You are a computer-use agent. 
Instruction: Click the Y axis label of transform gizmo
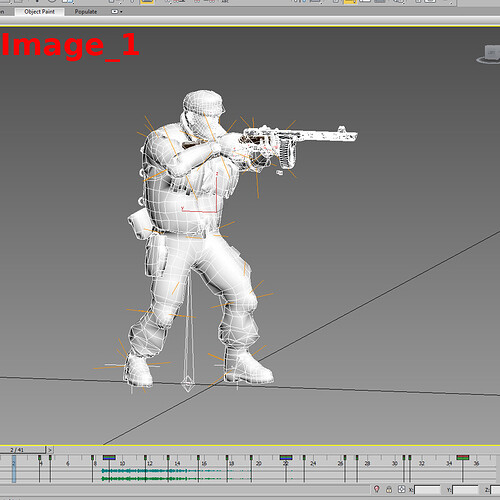tap(182, 209)
